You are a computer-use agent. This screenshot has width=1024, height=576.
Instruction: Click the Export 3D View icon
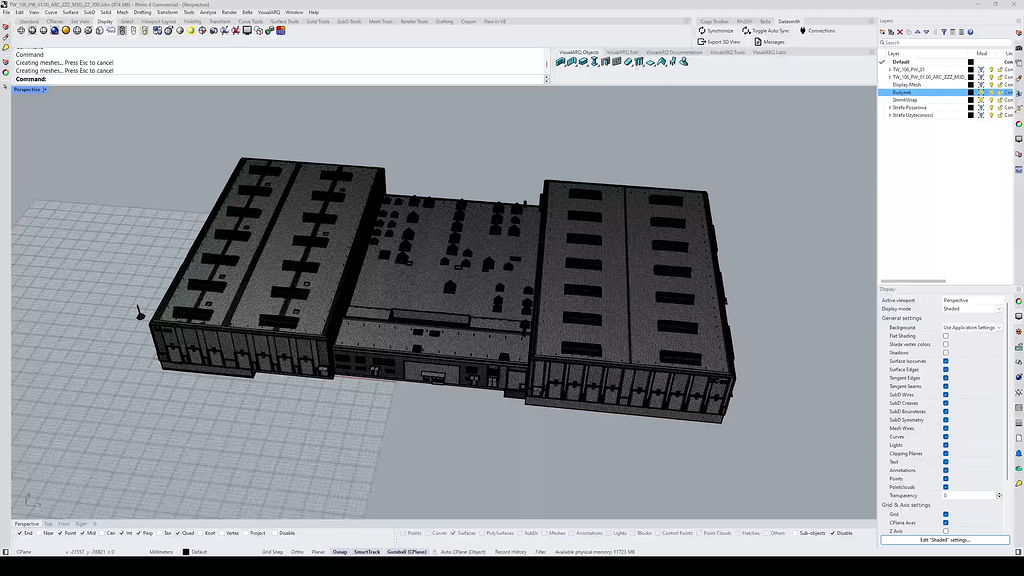click(x=702, y=42)
